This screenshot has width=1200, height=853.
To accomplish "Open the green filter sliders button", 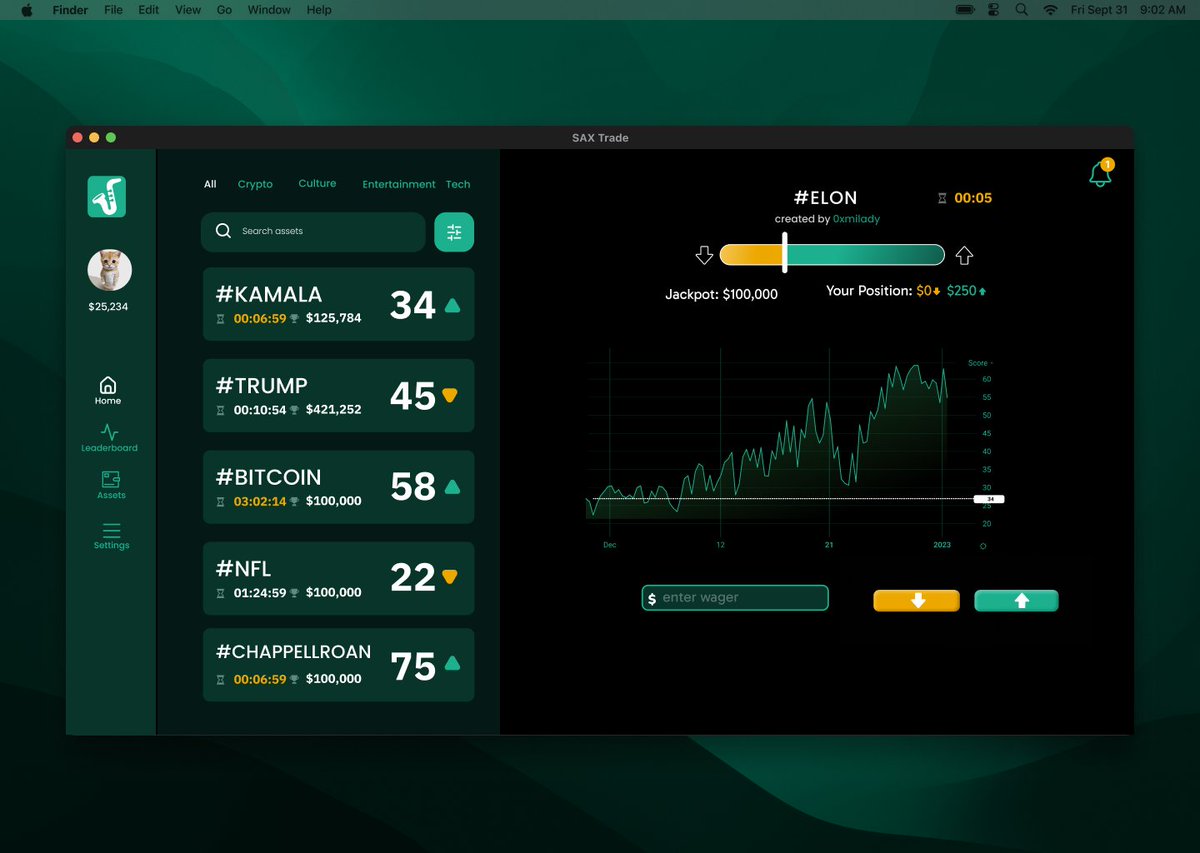I will pos(454,232).
